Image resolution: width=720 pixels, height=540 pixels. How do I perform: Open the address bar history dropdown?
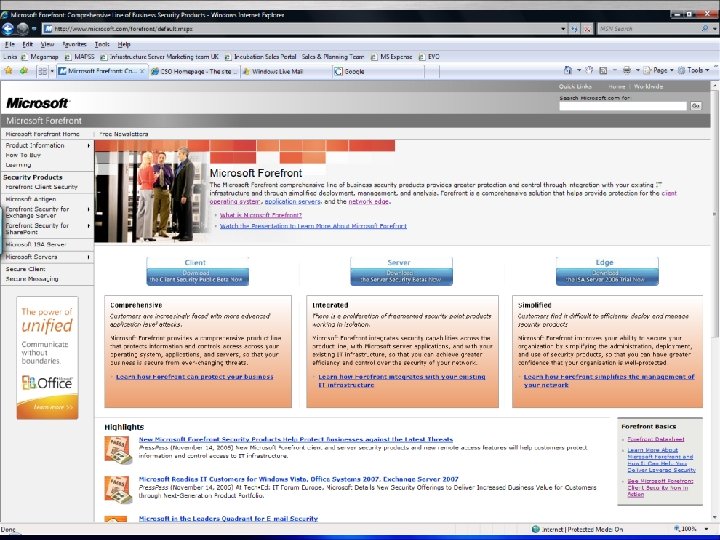(563, 28)
